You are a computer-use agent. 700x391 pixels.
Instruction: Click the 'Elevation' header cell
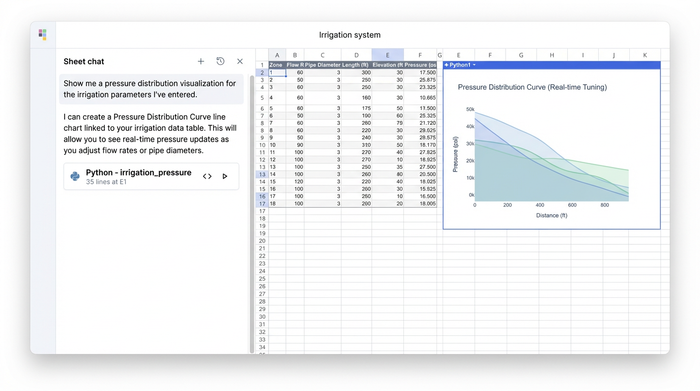pyautogui.click(x=388, y=65)
